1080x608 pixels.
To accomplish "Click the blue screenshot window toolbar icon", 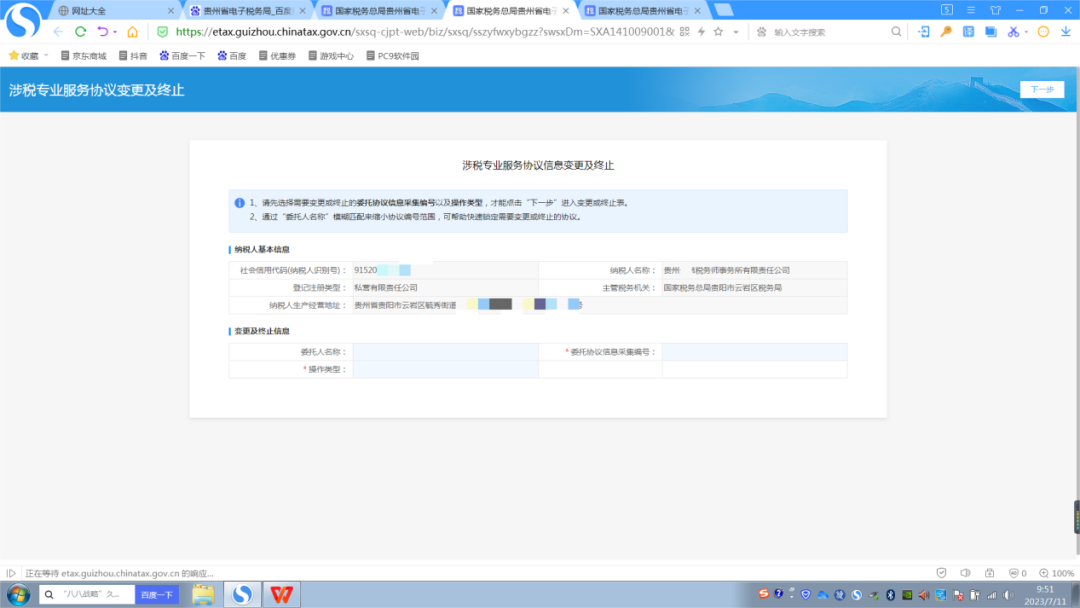I will pyautogui.click(x=990, y=32).
